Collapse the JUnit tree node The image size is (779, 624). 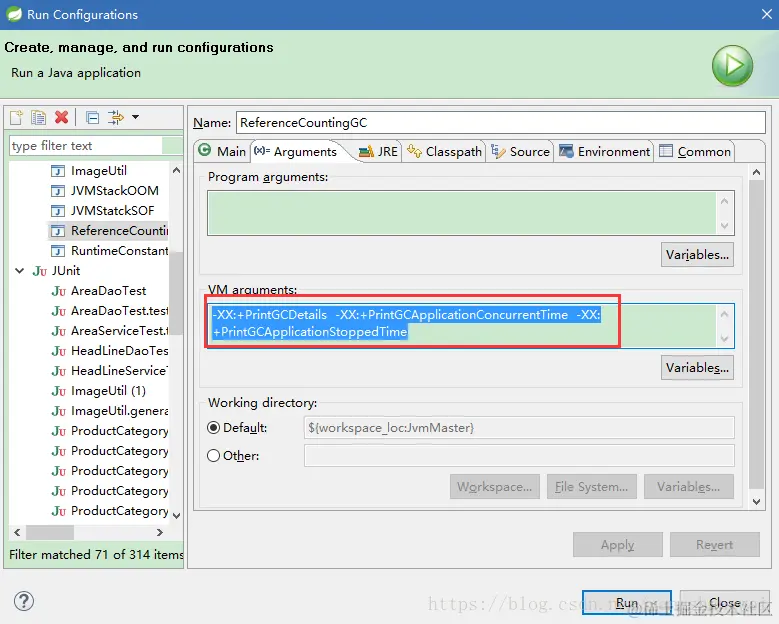(20, 271)
